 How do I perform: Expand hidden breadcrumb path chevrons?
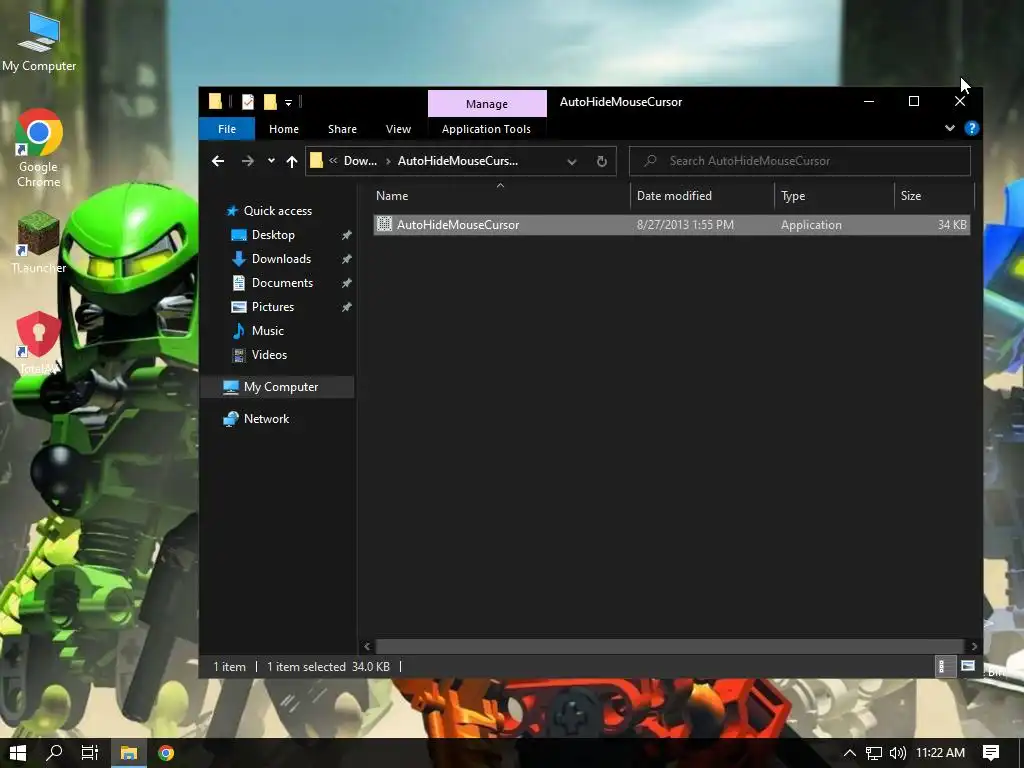(333, 161)
